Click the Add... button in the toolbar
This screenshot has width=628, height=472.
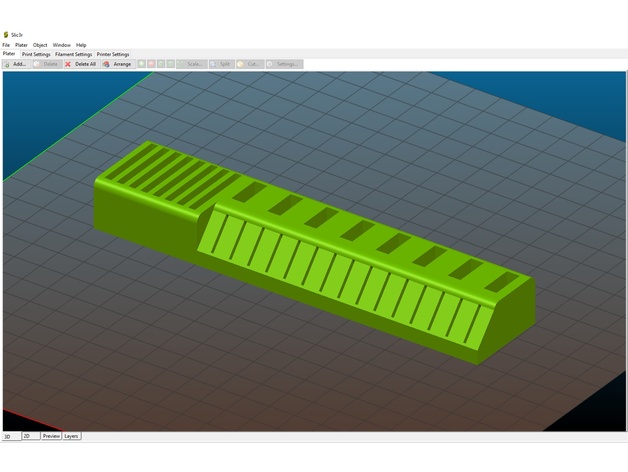[15, 64]
